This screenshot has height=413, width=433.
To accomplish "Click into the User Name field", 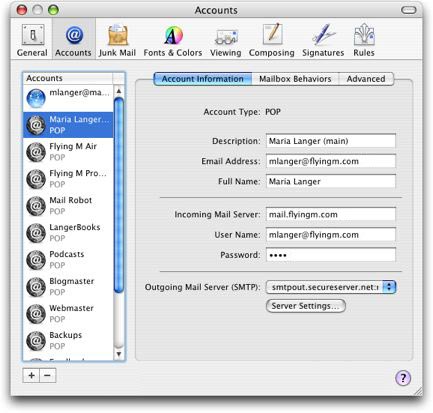I will pos(331,235).
